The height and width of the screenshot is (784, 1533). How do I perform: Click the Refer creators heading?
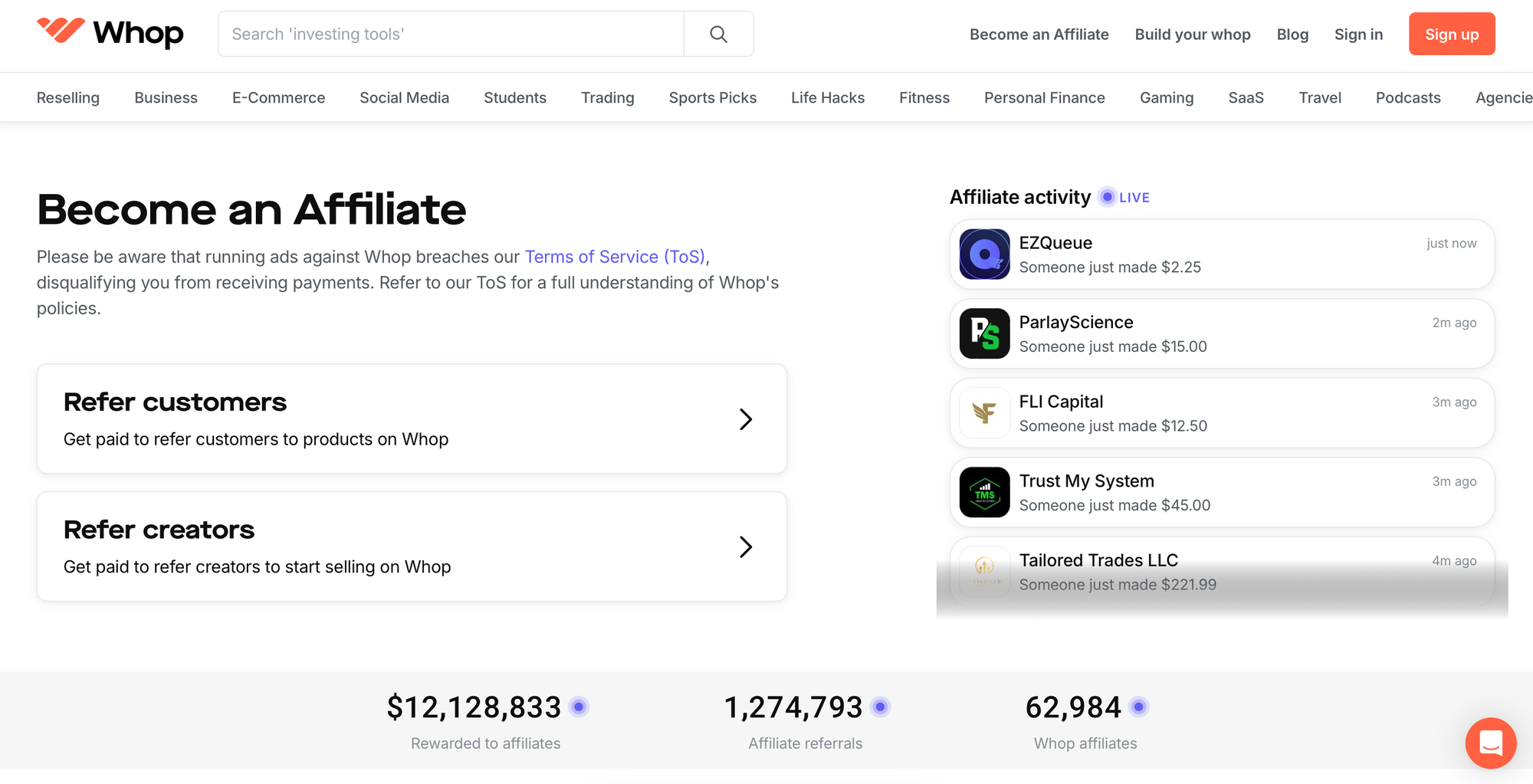click(159, 529)
